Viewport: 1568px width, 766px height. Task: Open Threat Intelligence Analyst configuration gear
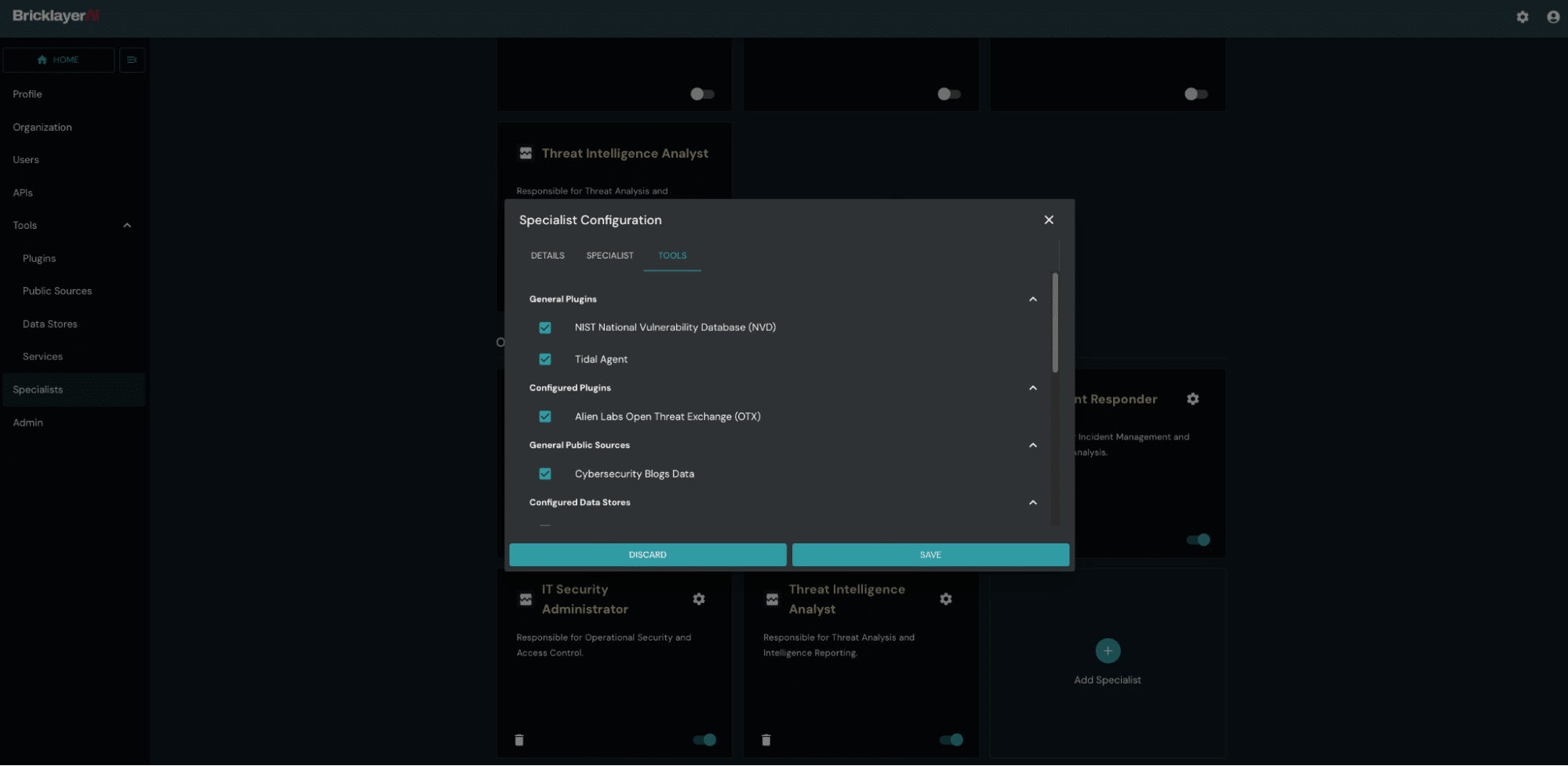click(x=945, y=598)
